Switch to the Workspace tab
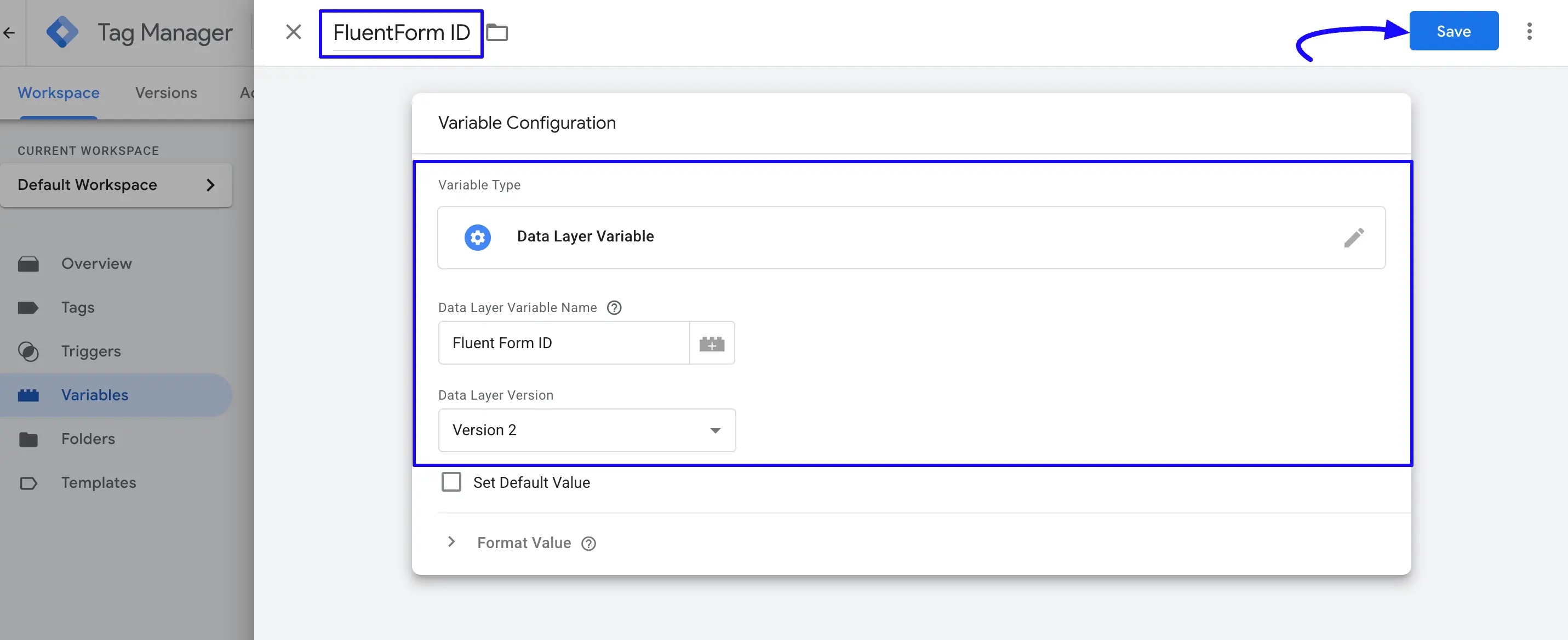Screen dimensions: 1568x640 59,93
